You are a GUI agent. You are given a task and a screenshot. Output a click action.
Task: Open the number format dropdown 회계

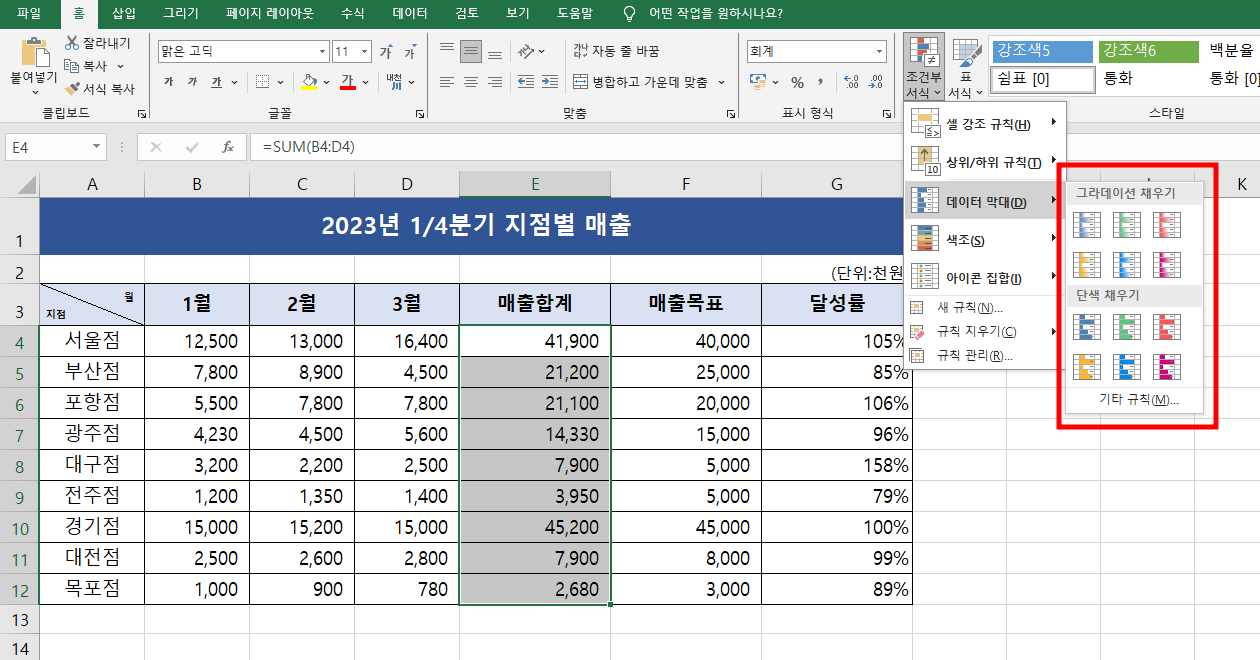tap(879, 51)
